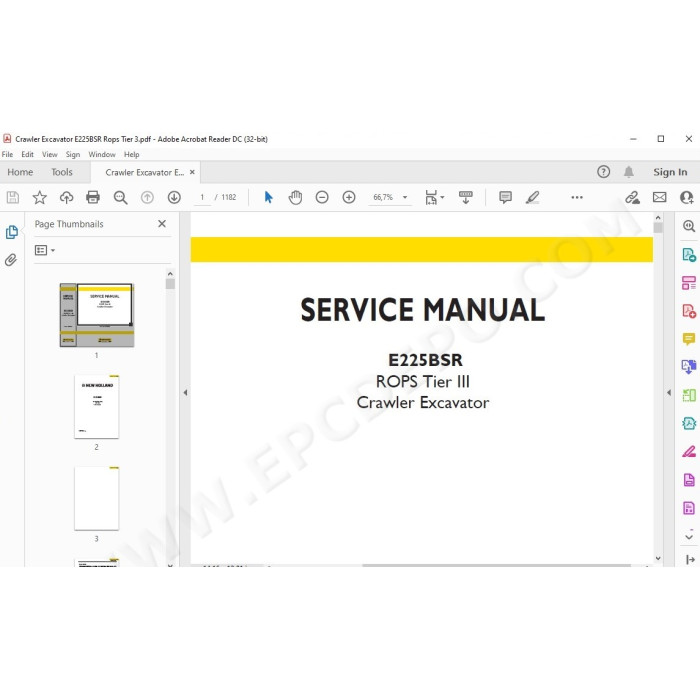Open the Help menu

pyautogui.click(x=132, y=154)
